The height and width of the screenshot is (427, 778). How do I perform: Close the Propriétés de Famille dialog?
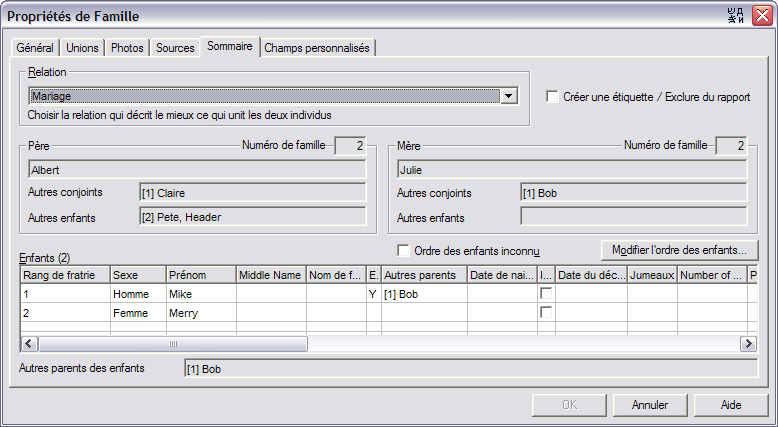(x=762, y=16)
